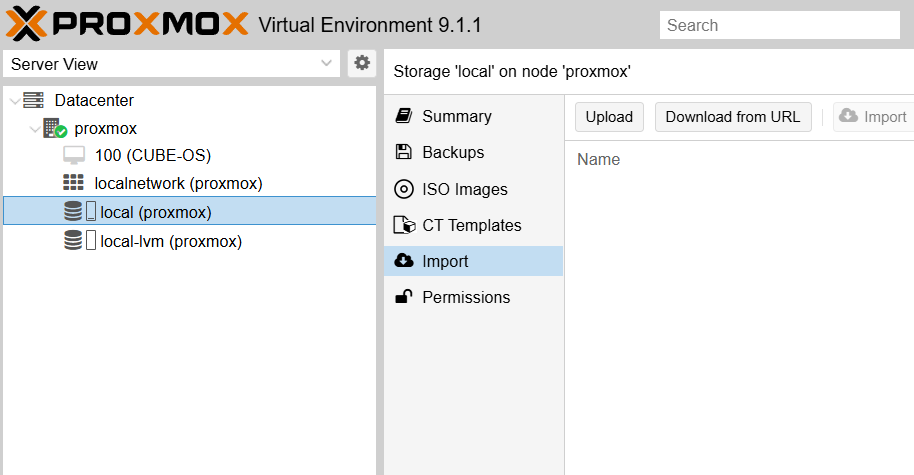This screenshot has width=914, height=475.
Task: Sort by the Name column header
Action: [x=599, y=160]
